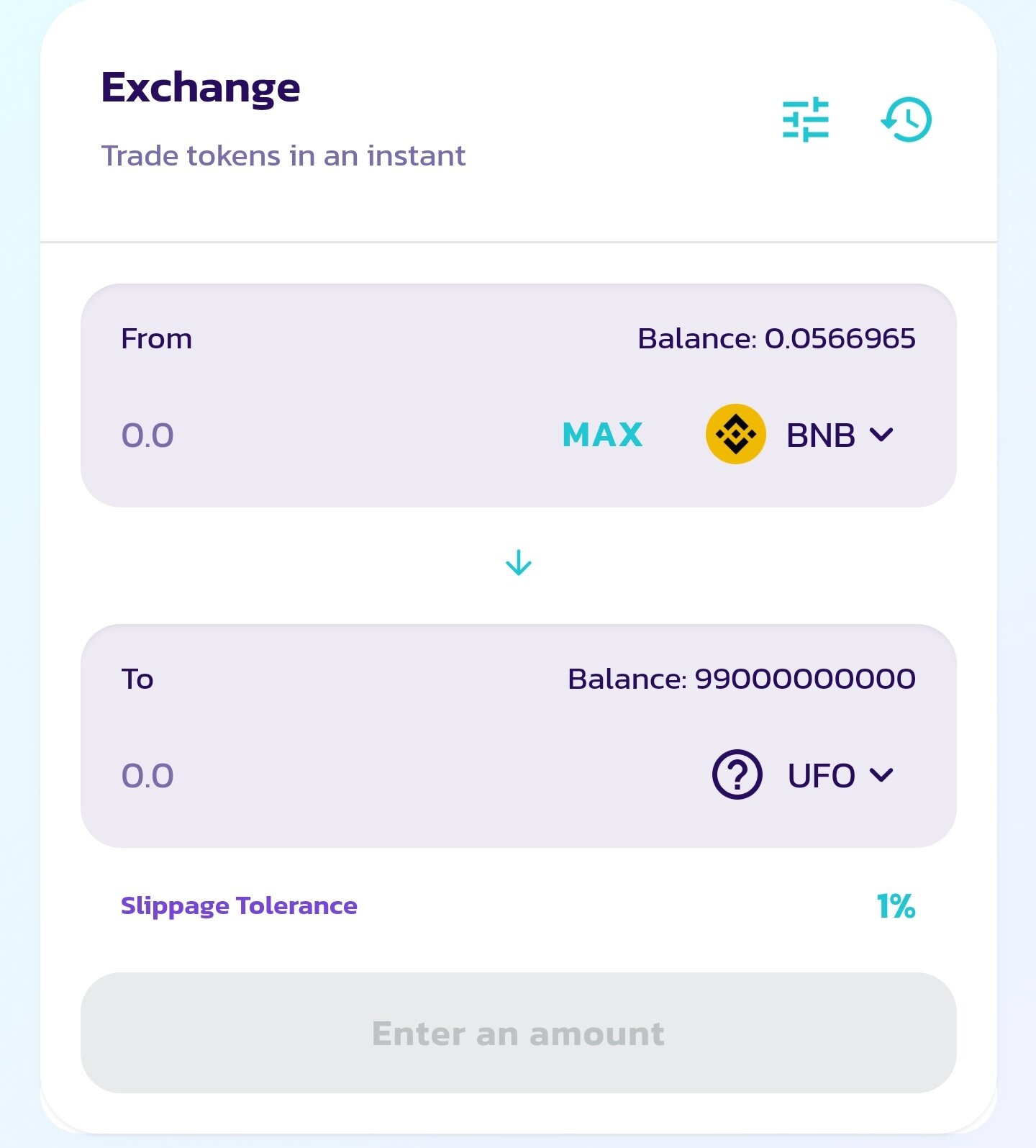Click the UFO question mark token icon
This screenshot has height=1148, width=1036.
737,774
